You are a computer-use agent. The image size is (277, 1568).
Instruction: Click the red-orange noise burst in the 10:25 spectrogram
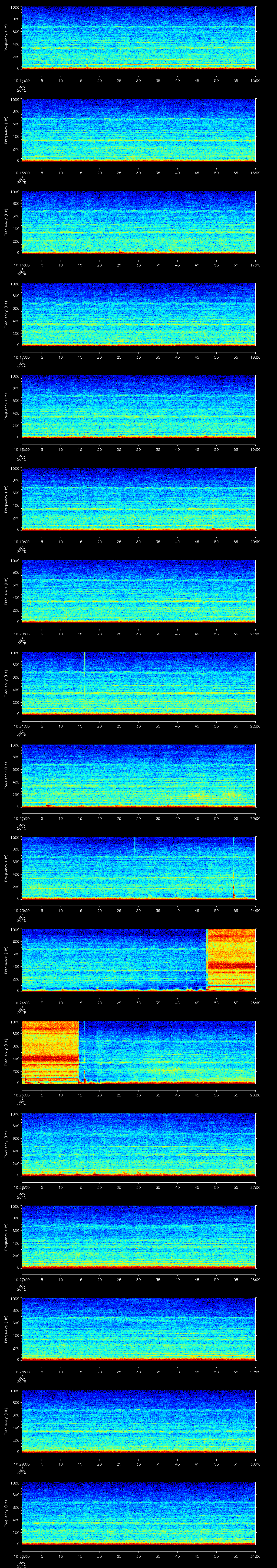(50, 1052)
